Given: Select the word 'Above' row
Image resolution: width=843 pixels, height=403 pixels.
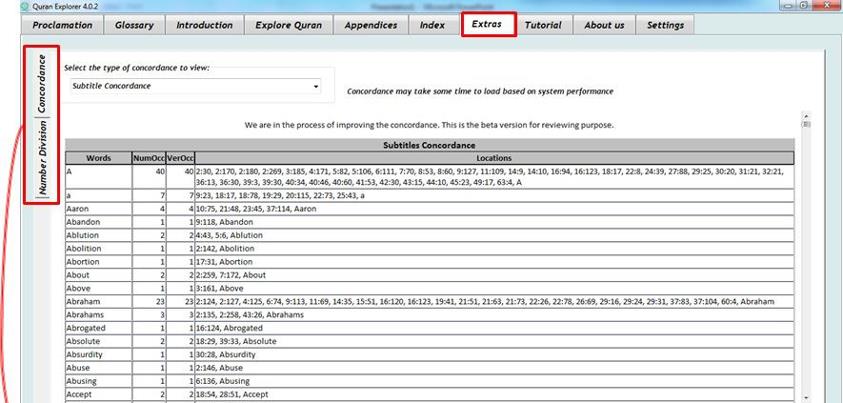Looking at the screenshot, I should (430, 288).
